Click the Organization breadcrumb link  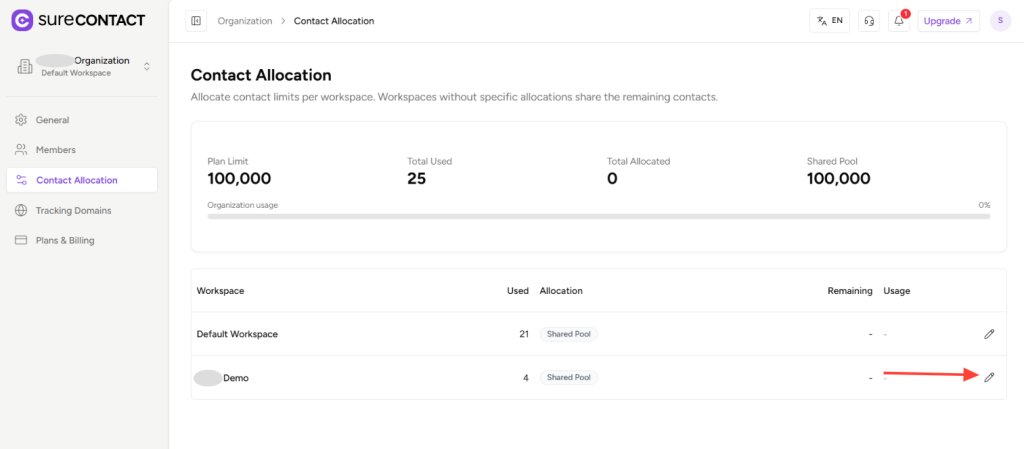244,21
